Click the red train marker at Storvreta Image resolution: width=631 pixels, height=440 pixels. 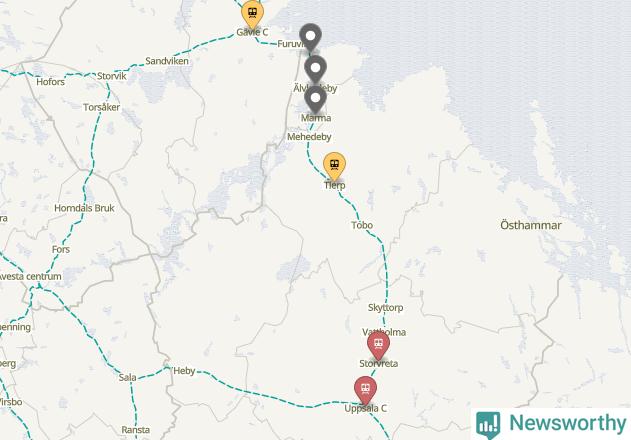pyautogui.click(x=378, y=345)
